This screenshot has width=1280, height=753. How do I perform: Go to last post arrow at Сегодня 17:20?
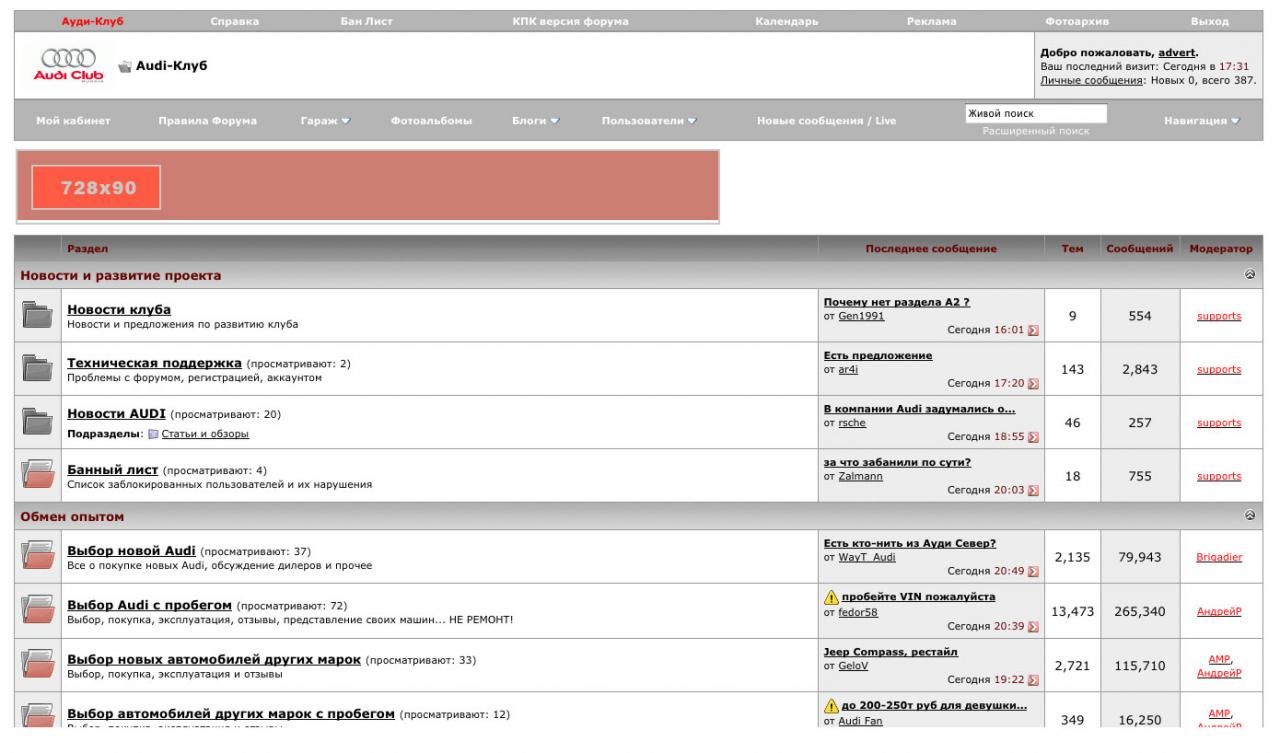pyautogui.click(x=1034, y=383)
